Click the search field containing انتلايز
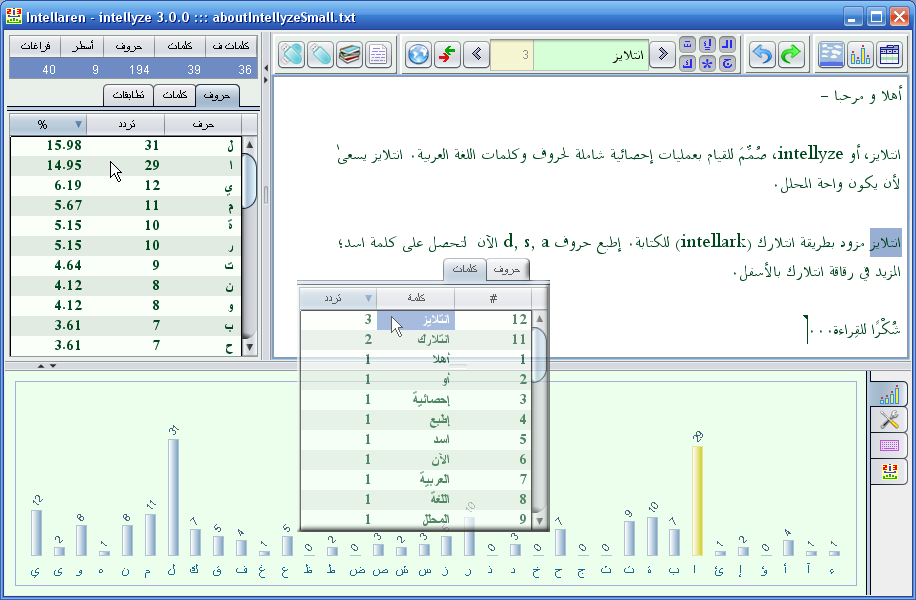The height and width of the screenshot is (600, 916). [591, 55]
